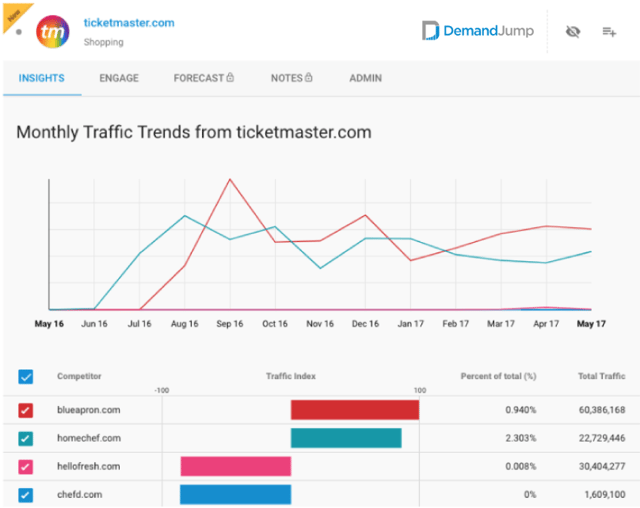The image size is (640, 508).
Task: Click the Jan 17 axis label
Action: coord(411,324)
